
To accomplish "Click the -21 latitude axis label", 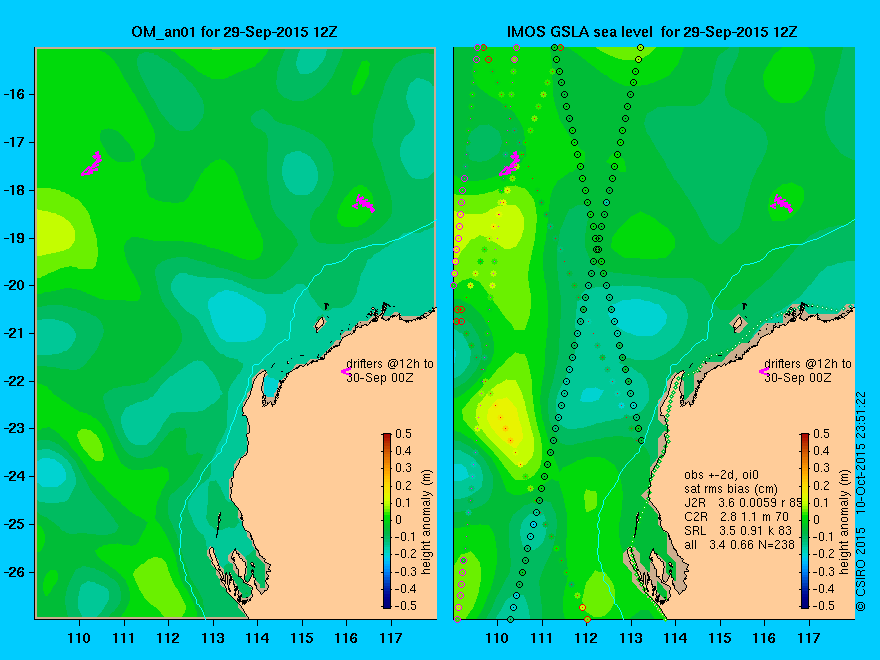I will coord(15,333).
